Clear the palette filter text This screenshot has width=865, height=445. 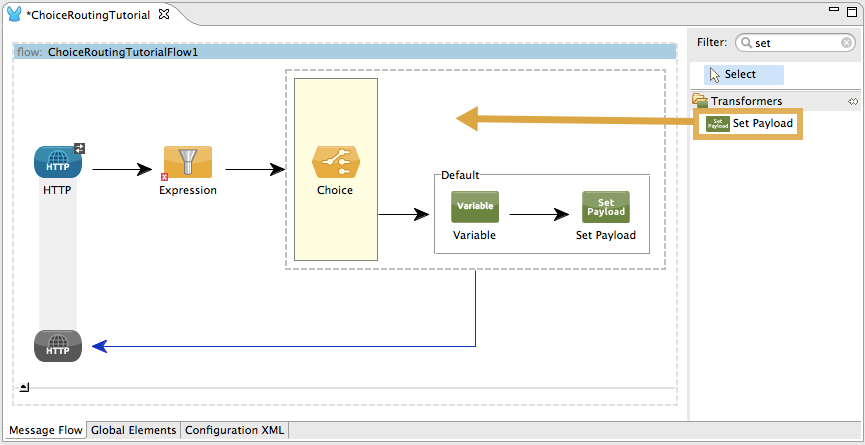(x=846, y=43)
